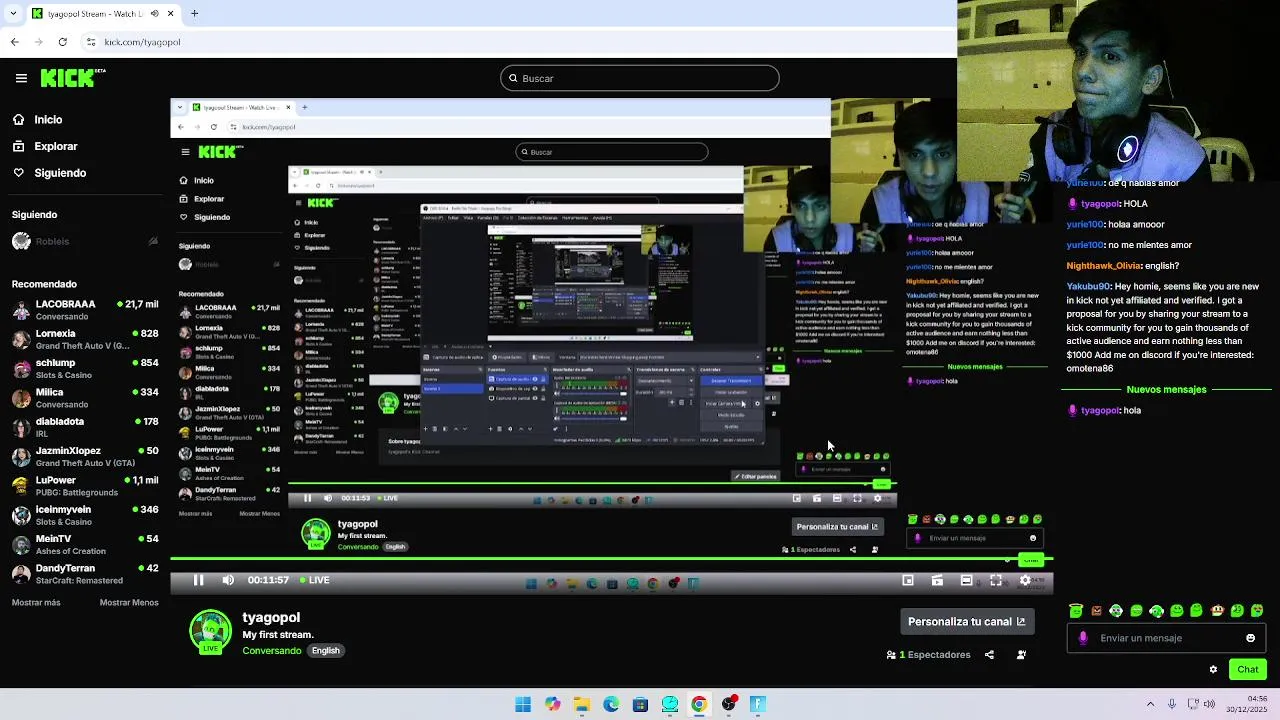Collapse list with Mostrar Menos
Screen dimensions: 1280x720
click(129, 603)
